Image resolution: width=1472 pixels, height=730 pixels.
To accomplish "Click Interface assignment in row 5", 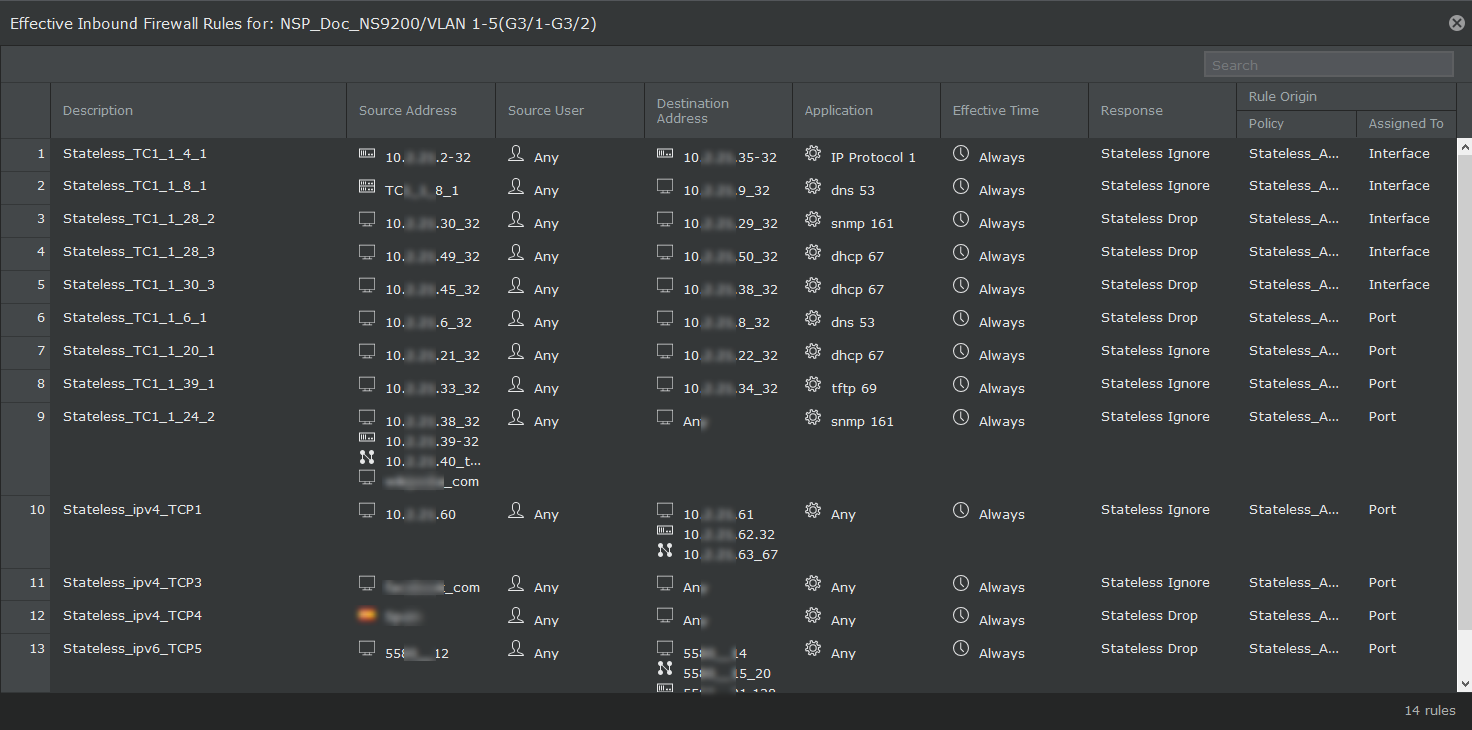I will click(1399, 285).
